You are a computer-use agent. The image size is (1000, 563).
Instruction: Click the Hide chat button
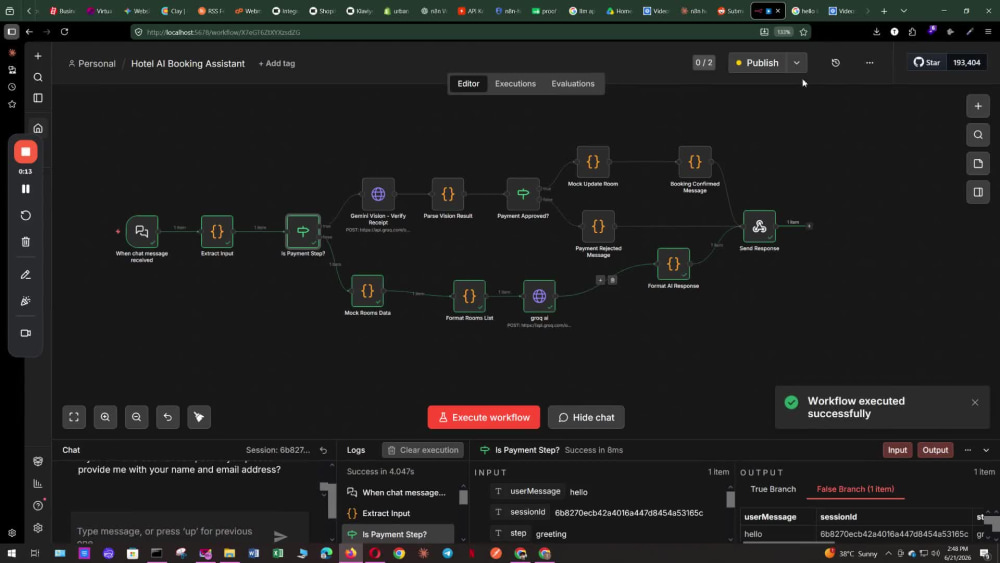[x=586, y=417]
